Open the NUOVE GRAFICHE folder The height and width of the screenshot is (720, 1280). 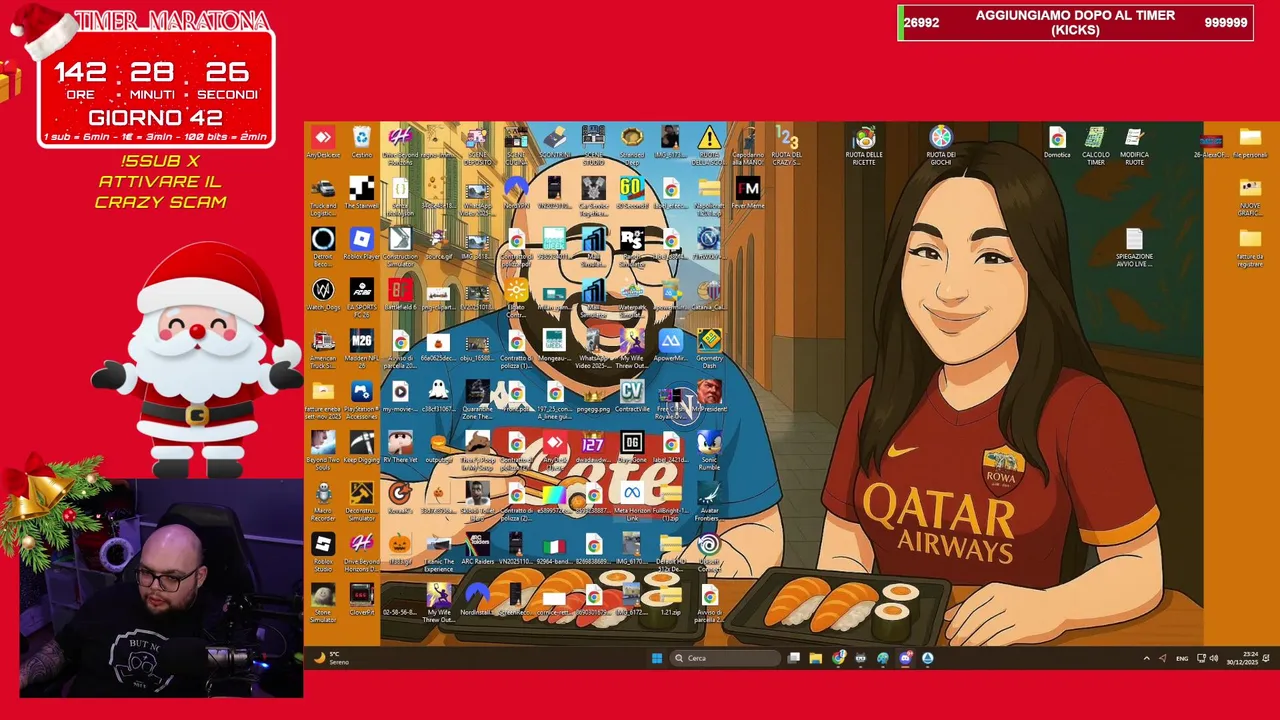(x=1250, y=196)
